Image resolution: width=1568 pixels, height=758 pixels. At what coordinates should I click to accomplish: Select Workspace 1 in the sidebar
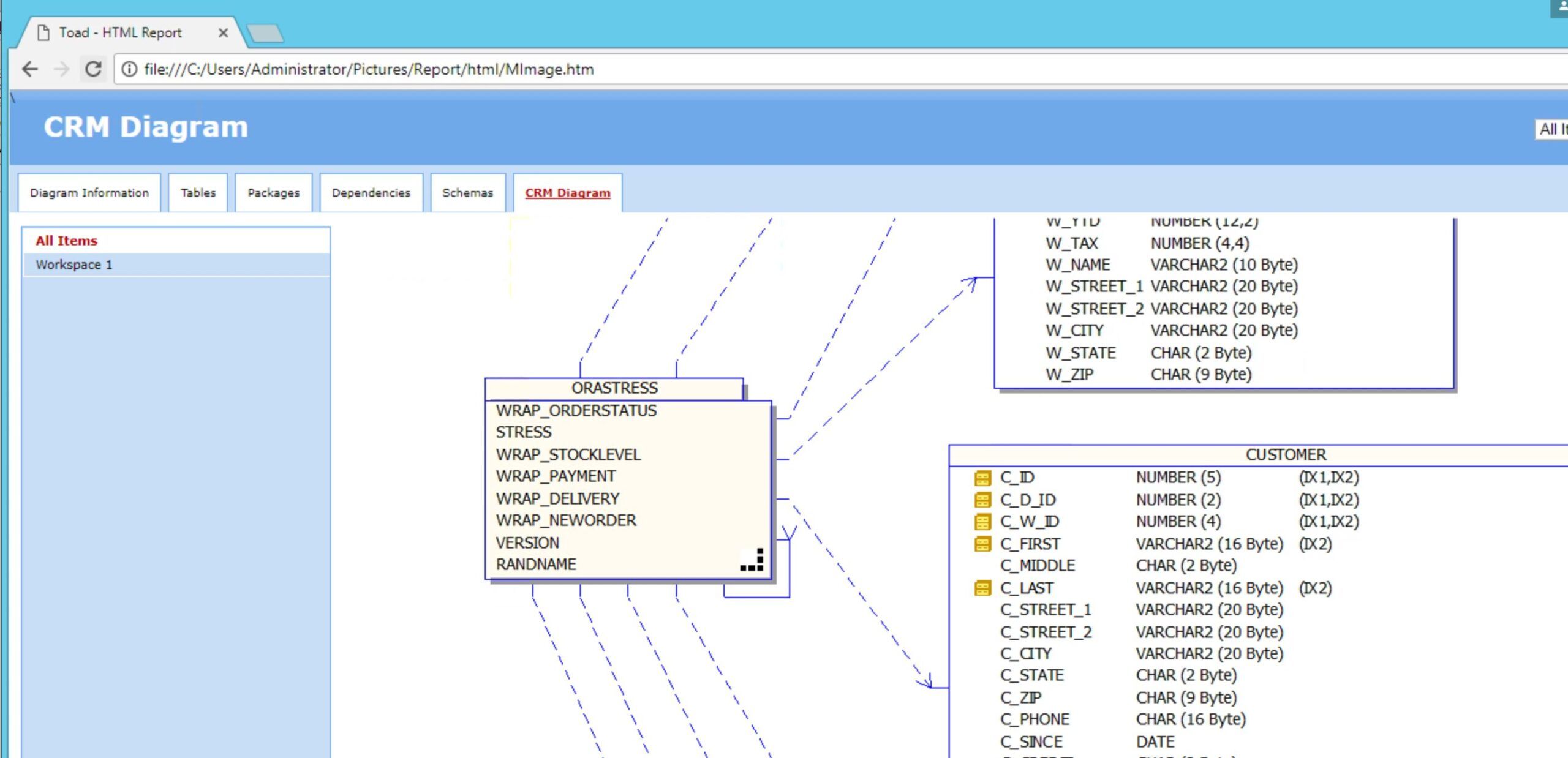pyautogui.click(x=73, y=265)
